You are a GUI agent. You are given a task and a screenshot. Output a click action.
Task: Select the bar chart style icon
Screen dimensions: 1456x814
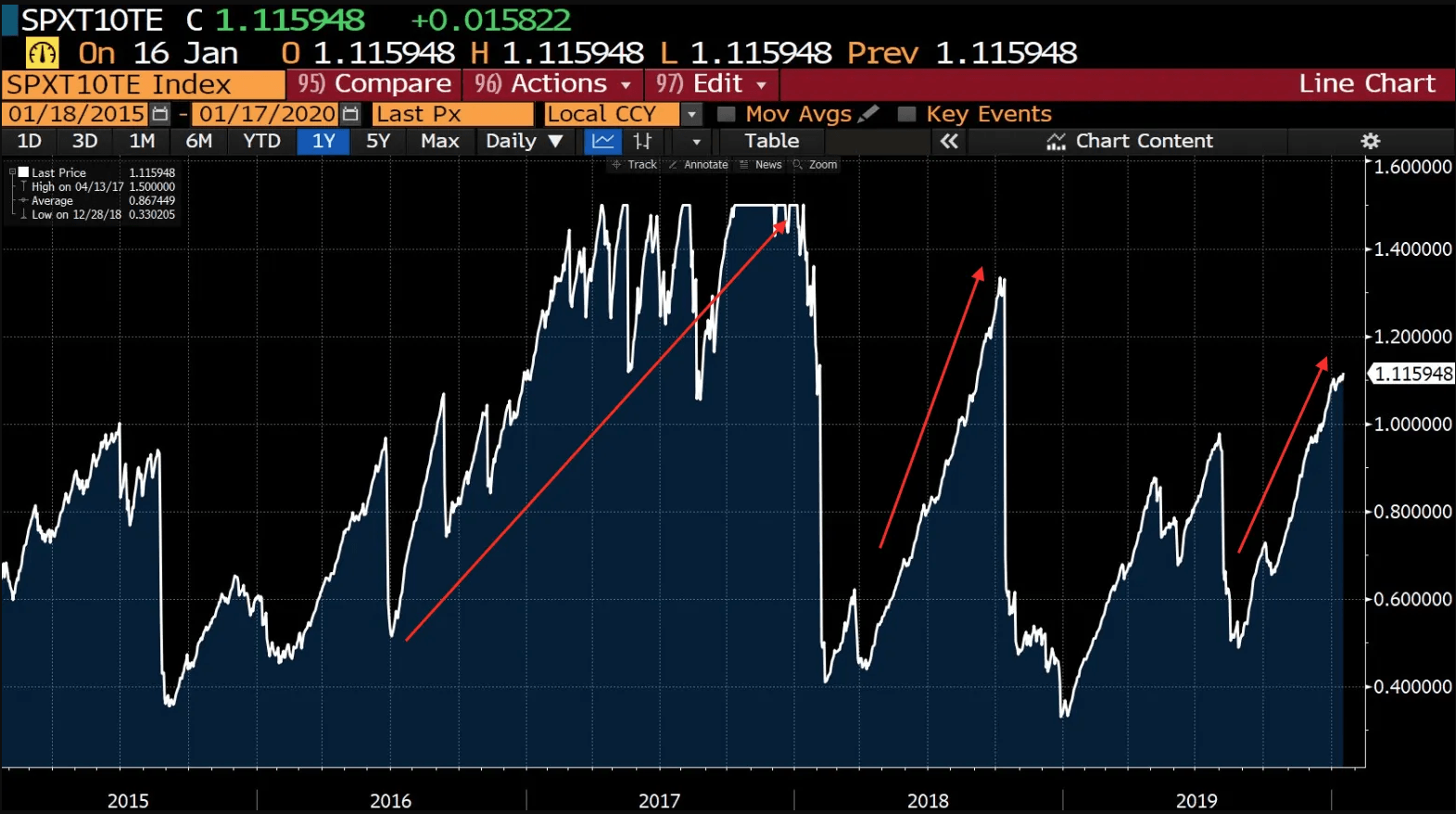(643, 141)
